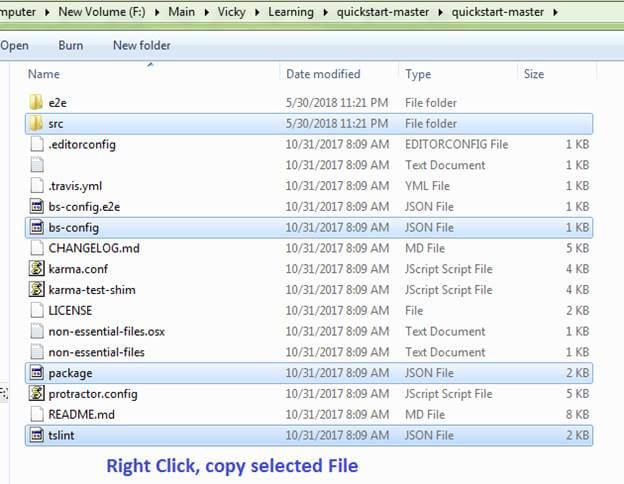Click the karma.conf script file icon

coord(37,268)
